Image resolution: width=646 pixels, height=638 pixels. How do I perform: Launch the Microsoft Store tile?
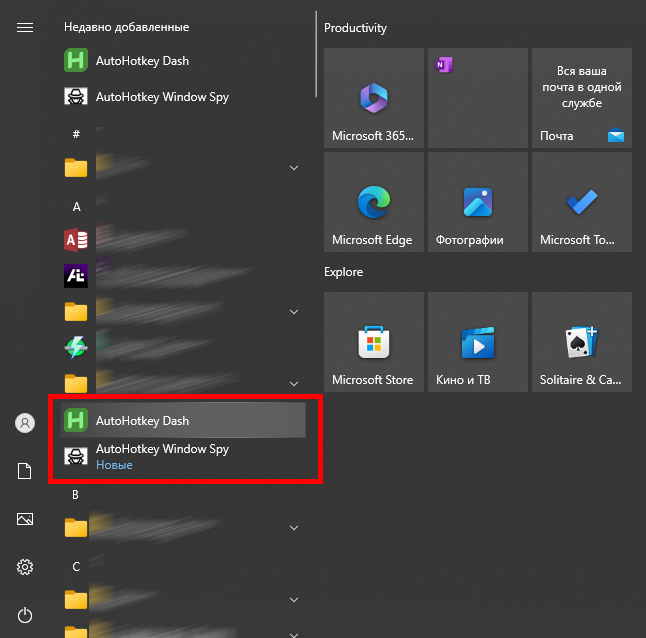(x=373, y=343)
